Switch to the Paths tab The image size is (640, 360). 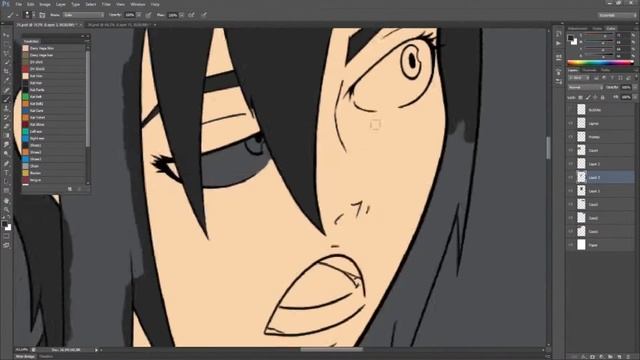pyautogui.click(x=605, y=70)
